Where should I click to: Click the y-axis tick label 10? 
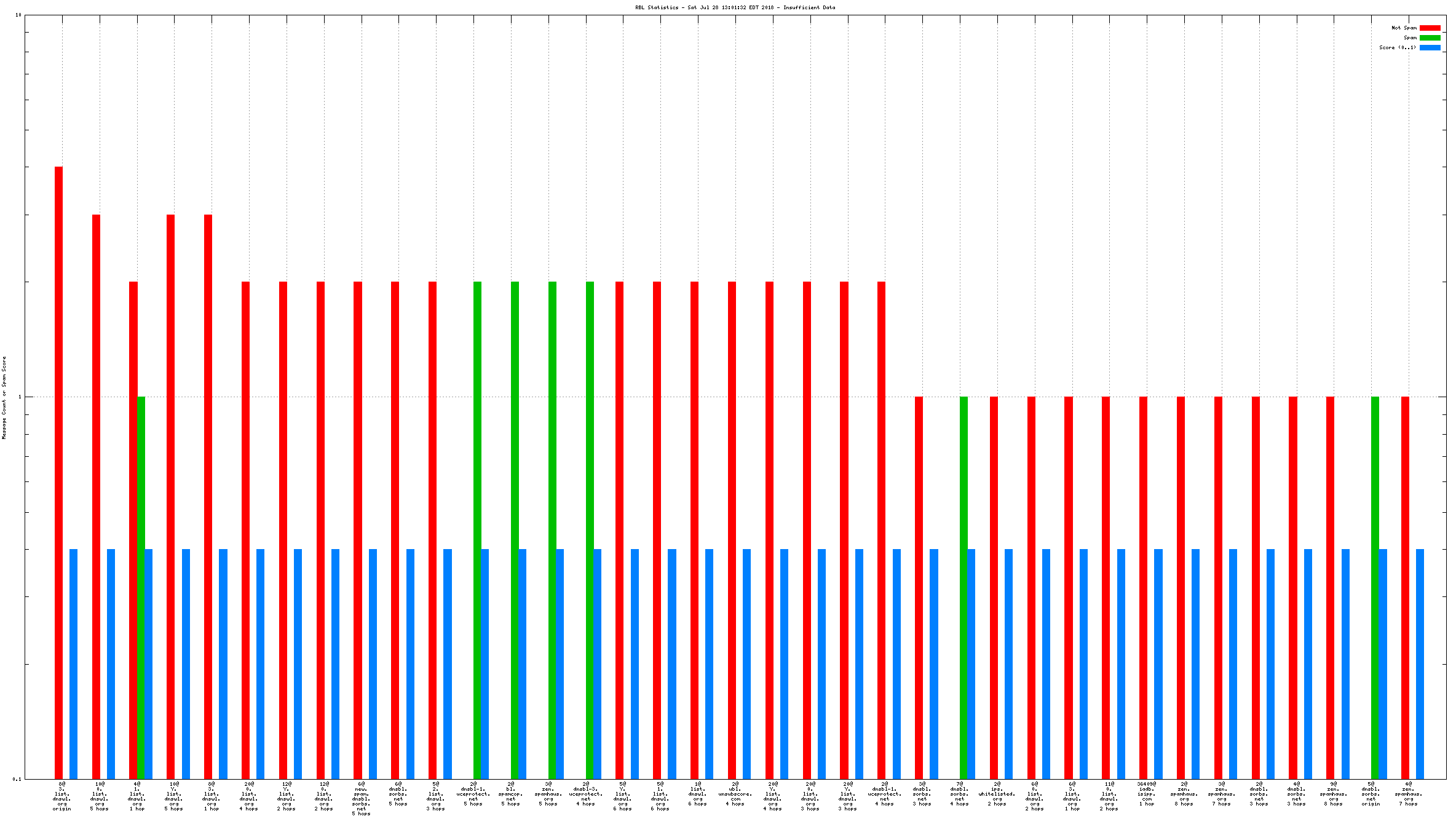click(18, 15)
